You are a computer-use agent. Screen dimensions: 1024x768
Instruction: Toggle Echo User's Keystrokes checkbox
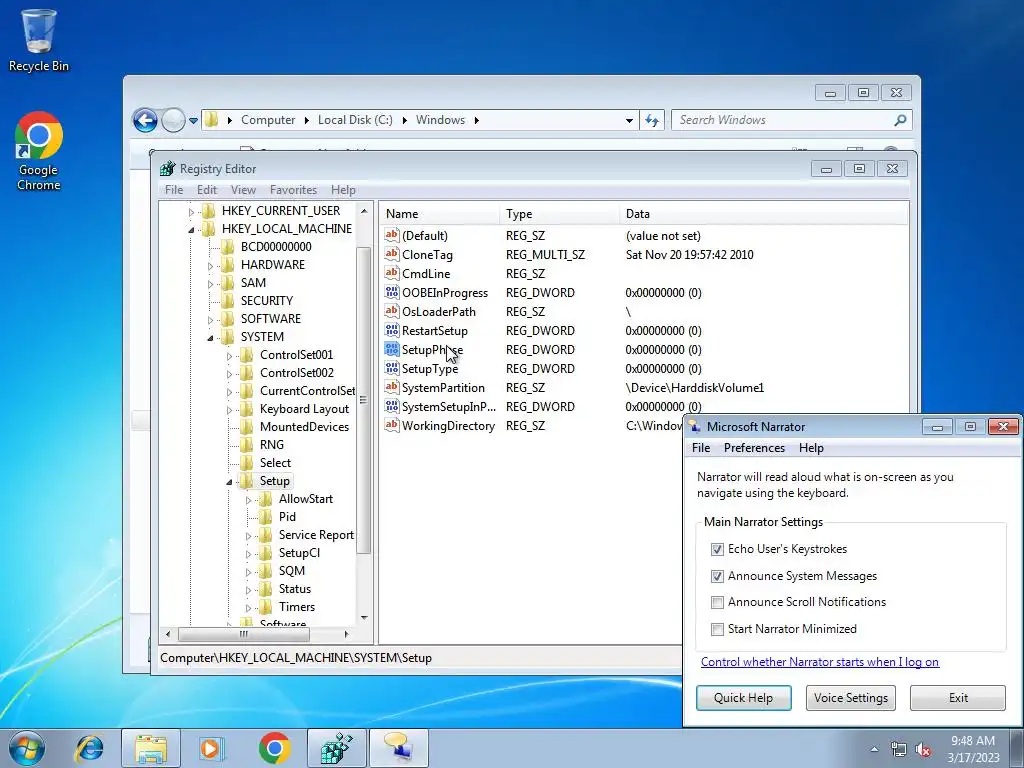(x=717, y=549)
